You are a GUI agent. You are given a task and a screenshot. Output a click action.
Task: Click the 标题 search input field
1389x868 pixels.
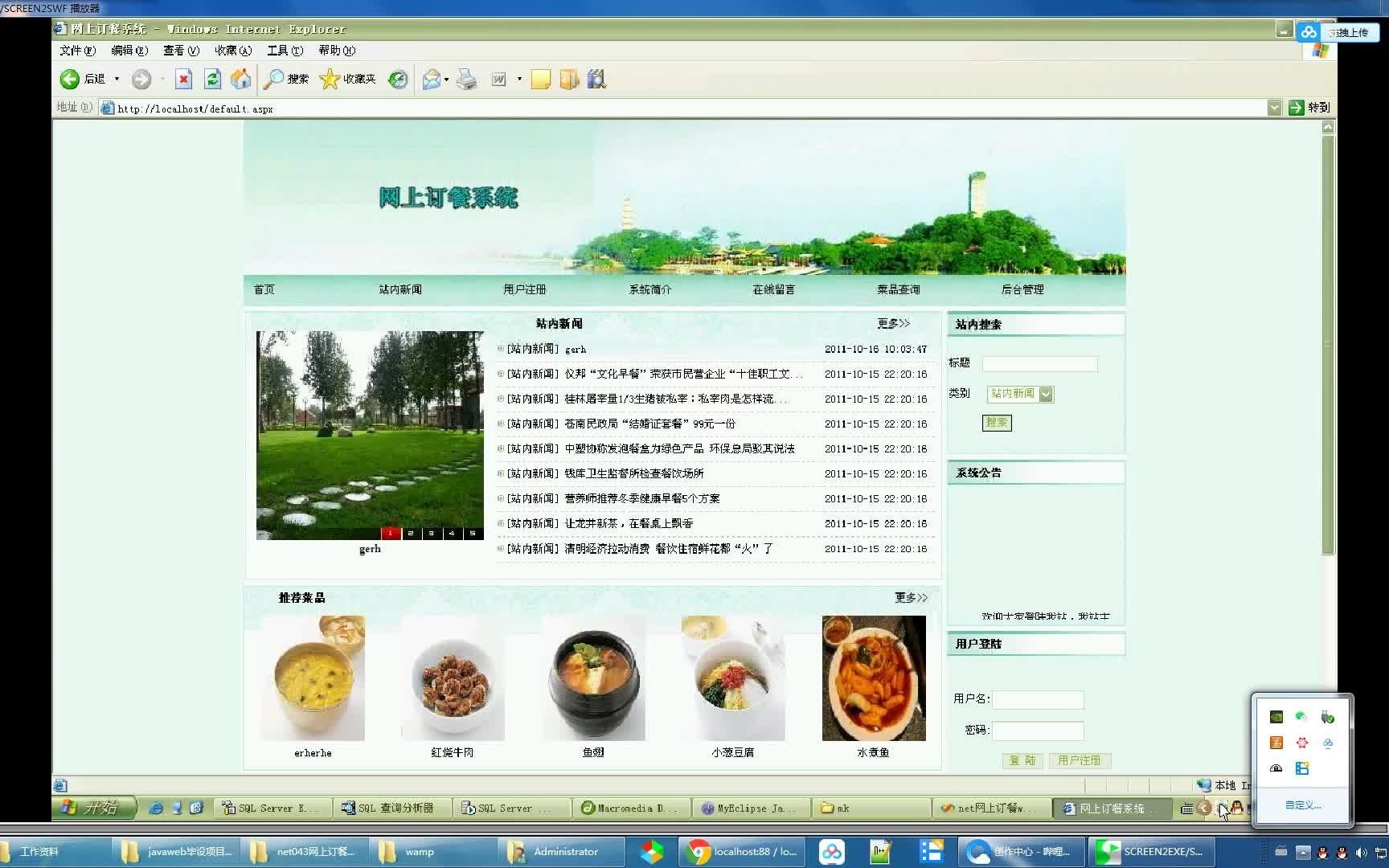[1039, 363]
